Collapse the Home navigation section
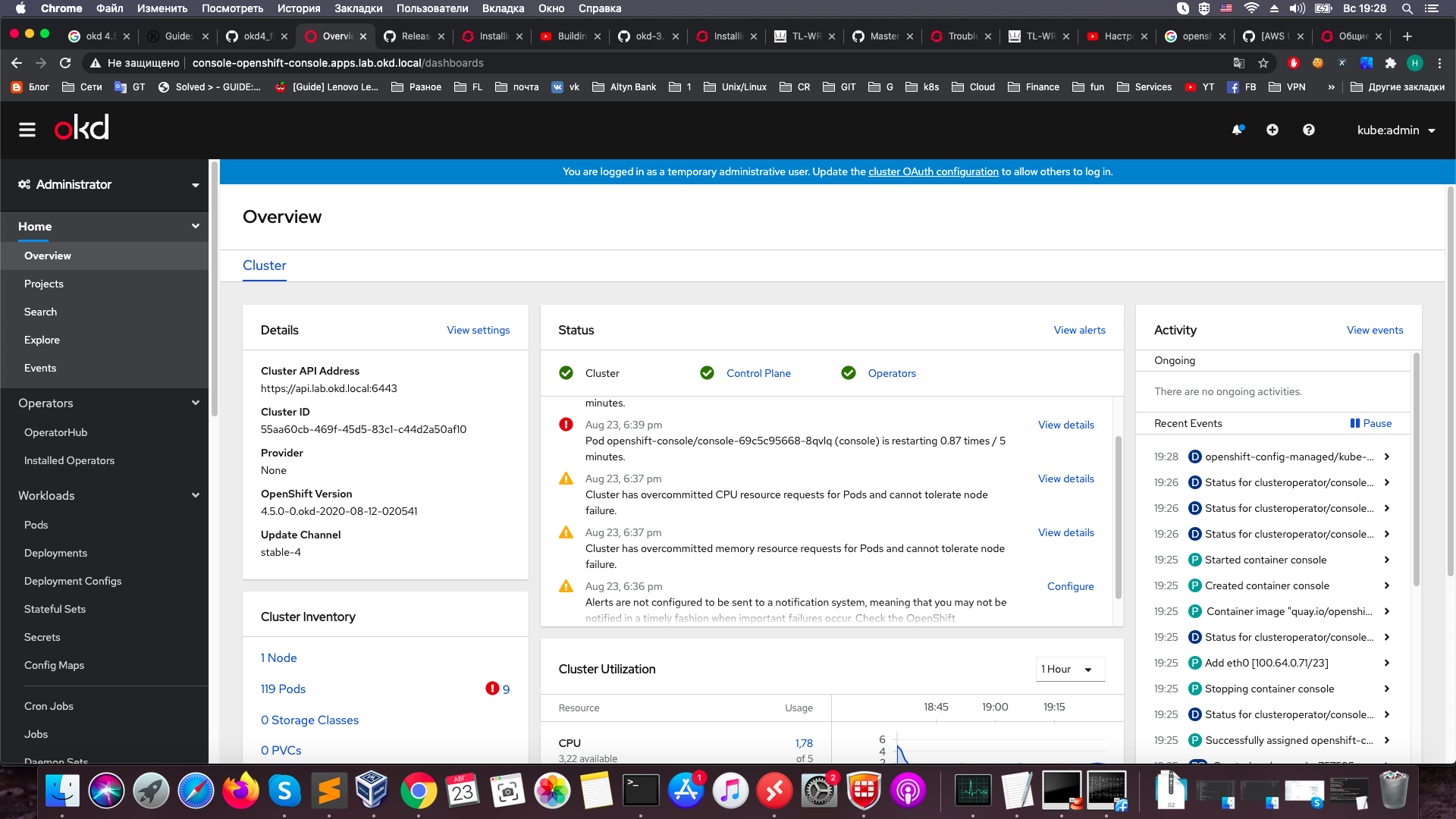 (195, 226)
